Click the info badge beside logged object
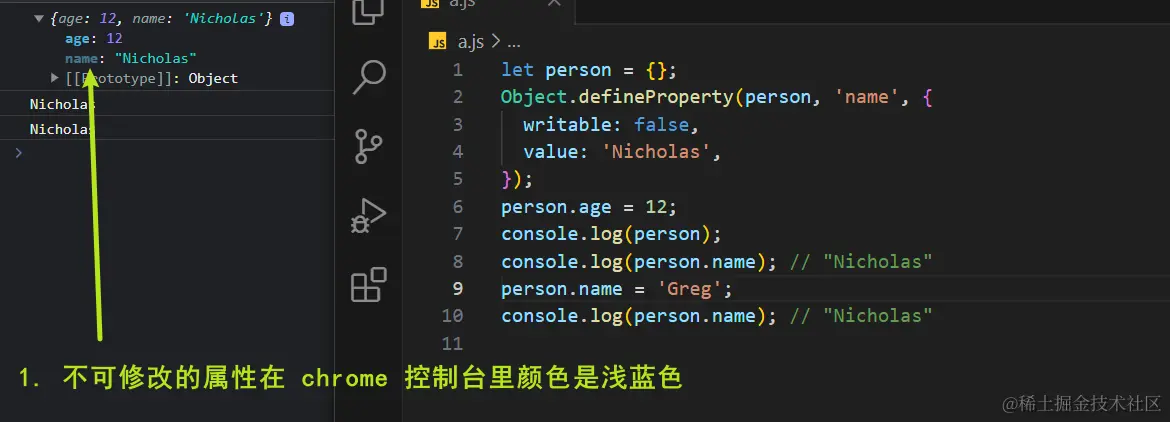 tap(287, 19)
